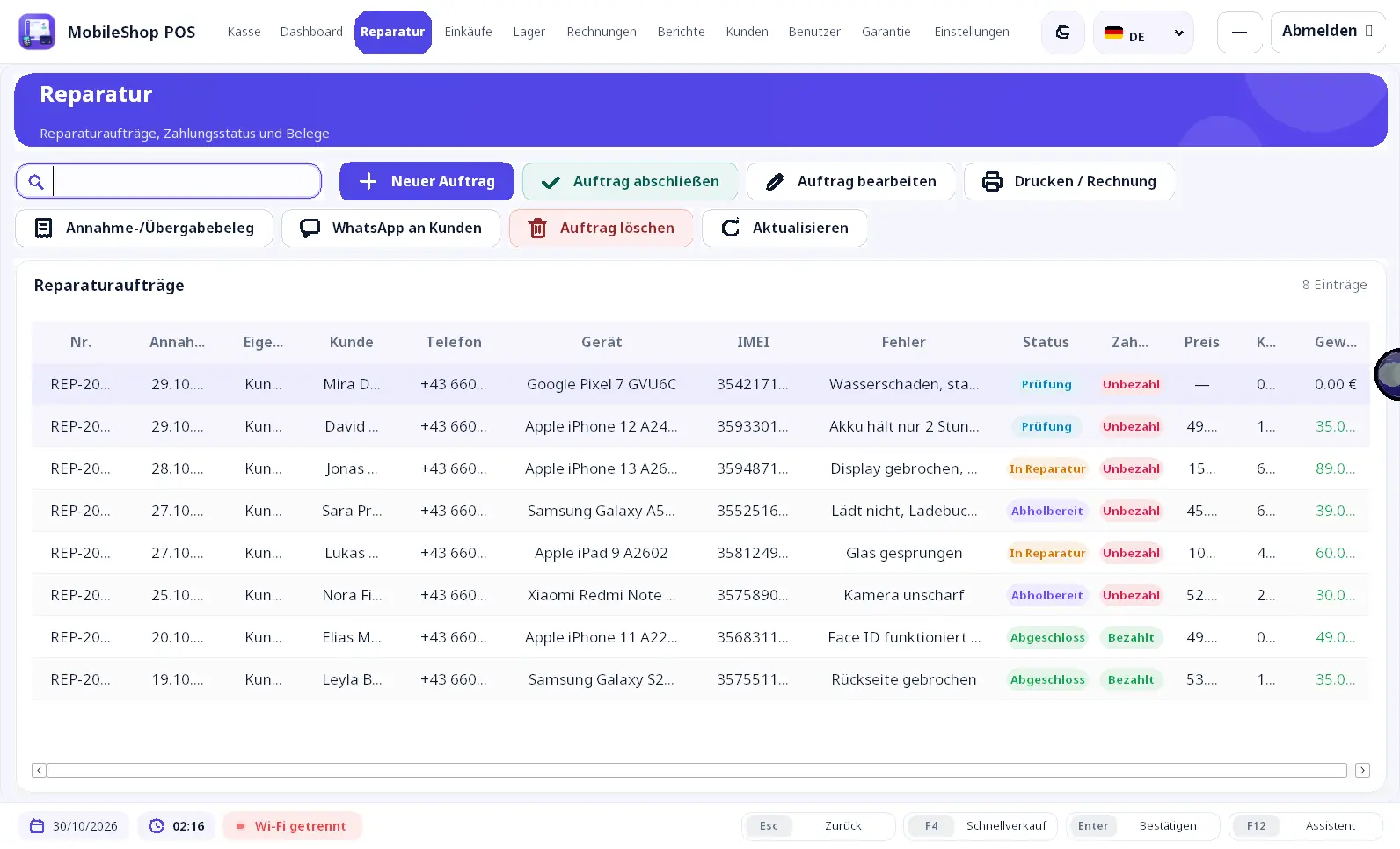Click the checkmark icon on Auftrag abschließen
The height and width of the screenshot is (849, 1400).
(x=551, y=182)
